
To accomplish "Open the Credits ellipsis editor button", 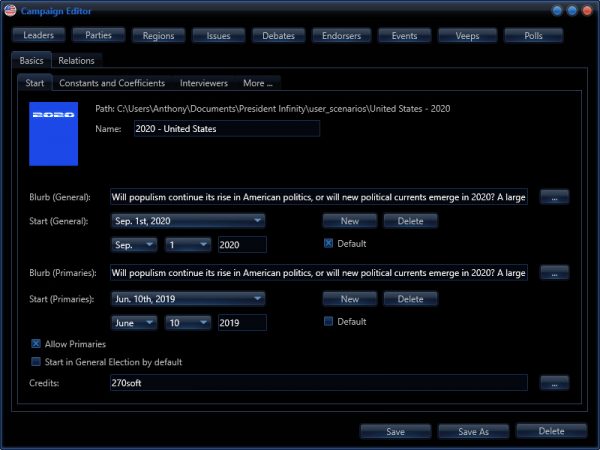I will coord(555,382).
